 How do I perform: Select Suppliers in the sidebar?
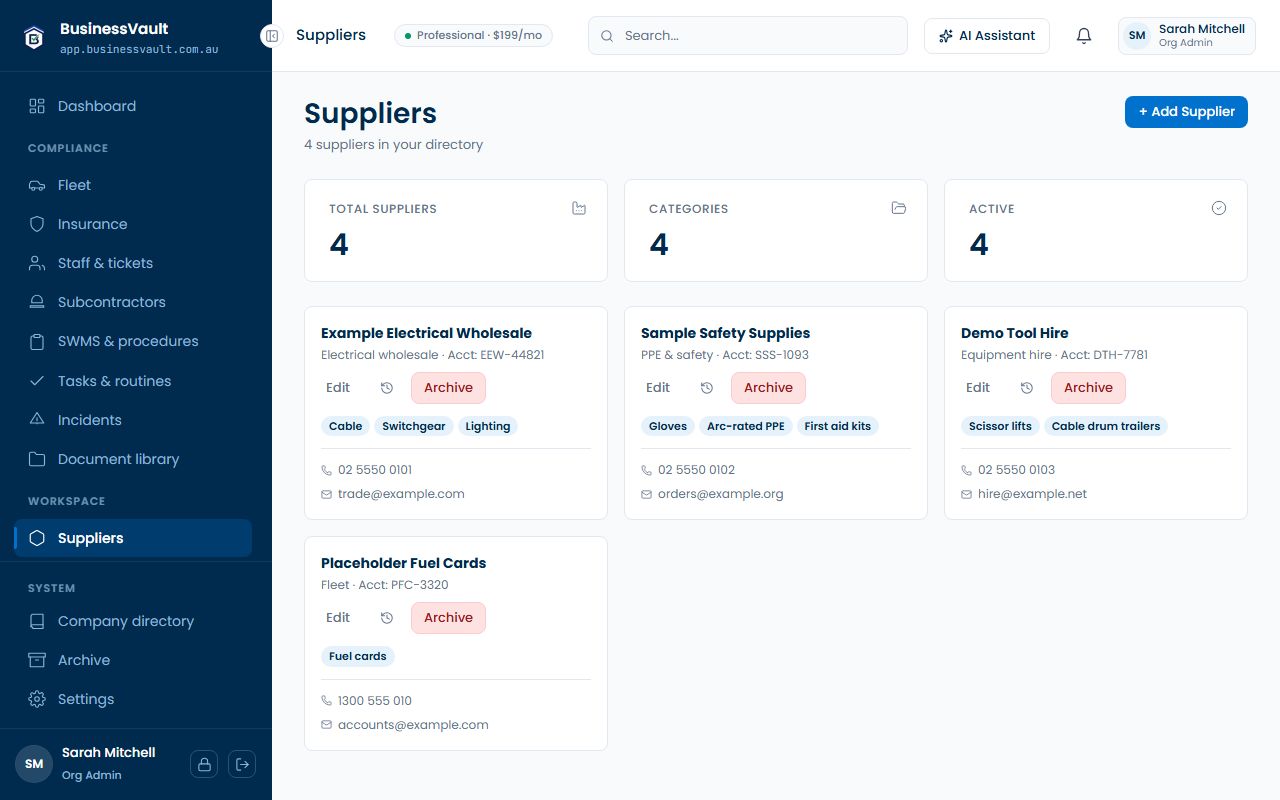pos(133,538)
